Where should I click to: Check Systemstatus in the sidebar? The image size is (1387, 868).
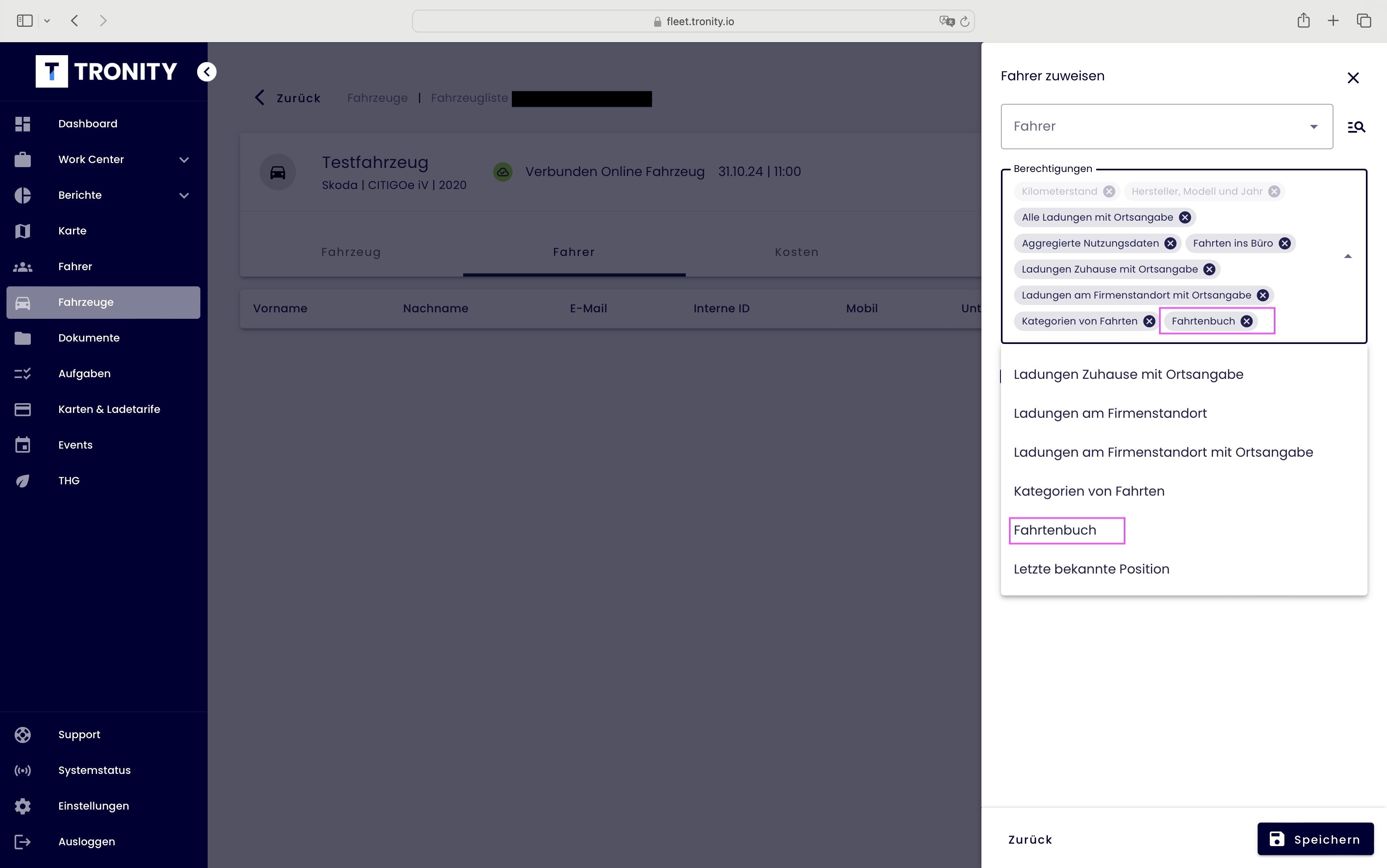pos(94,770)
